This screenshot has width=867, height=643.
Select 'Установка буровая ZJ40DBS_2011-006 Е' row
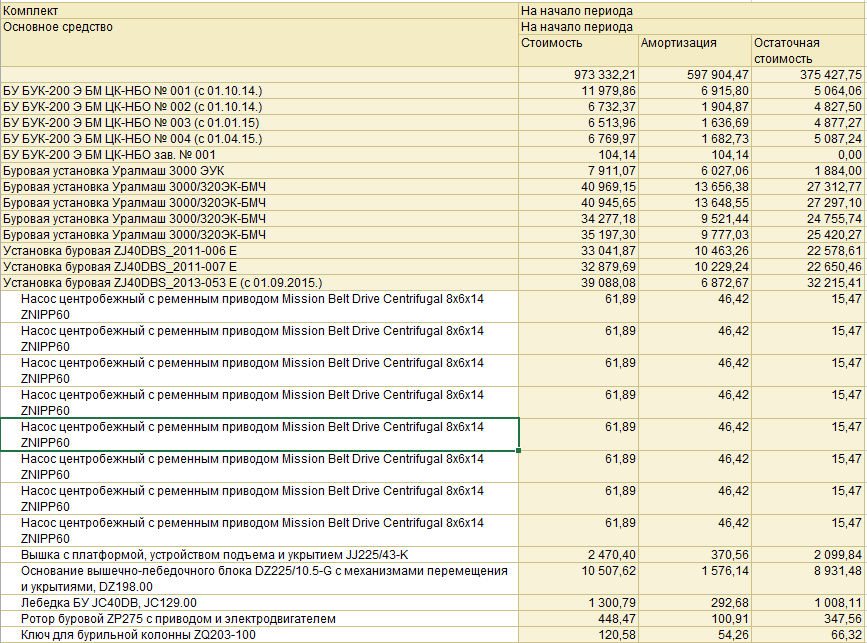259,251
